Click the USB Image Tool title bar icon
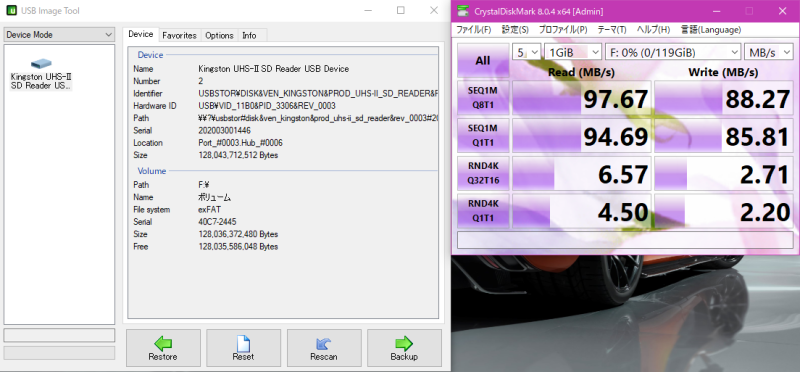The image size is (800, 372). point(11,10)
